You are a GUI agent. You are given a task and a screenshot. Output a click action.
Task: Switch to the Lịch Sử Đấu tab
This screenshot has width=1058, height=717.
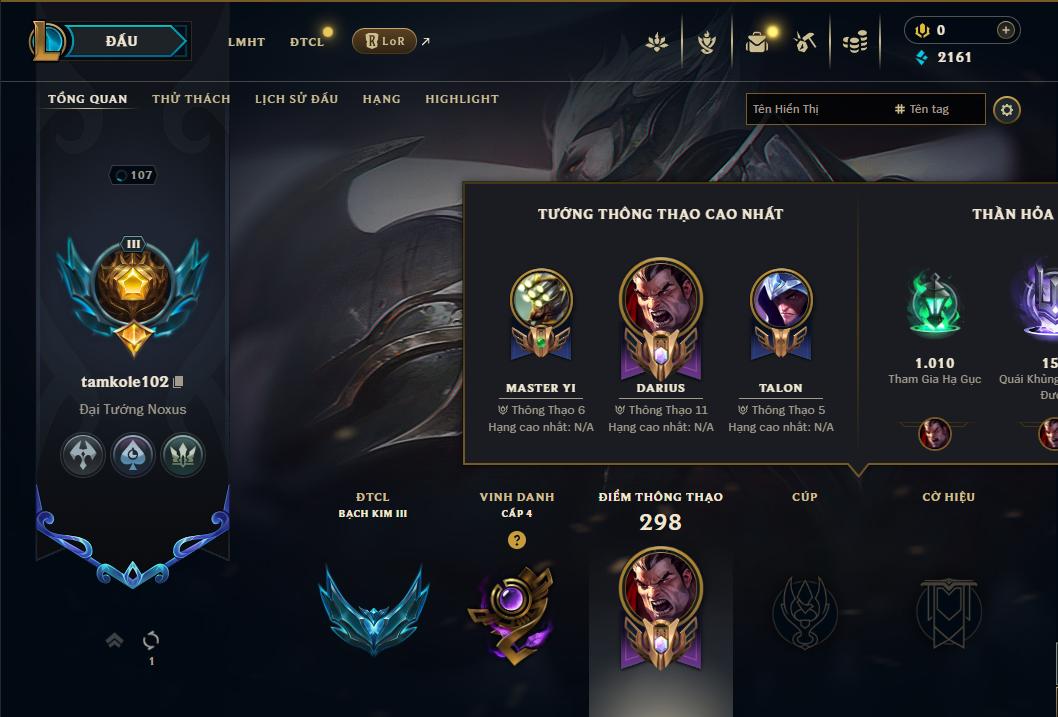pos(296,99)
